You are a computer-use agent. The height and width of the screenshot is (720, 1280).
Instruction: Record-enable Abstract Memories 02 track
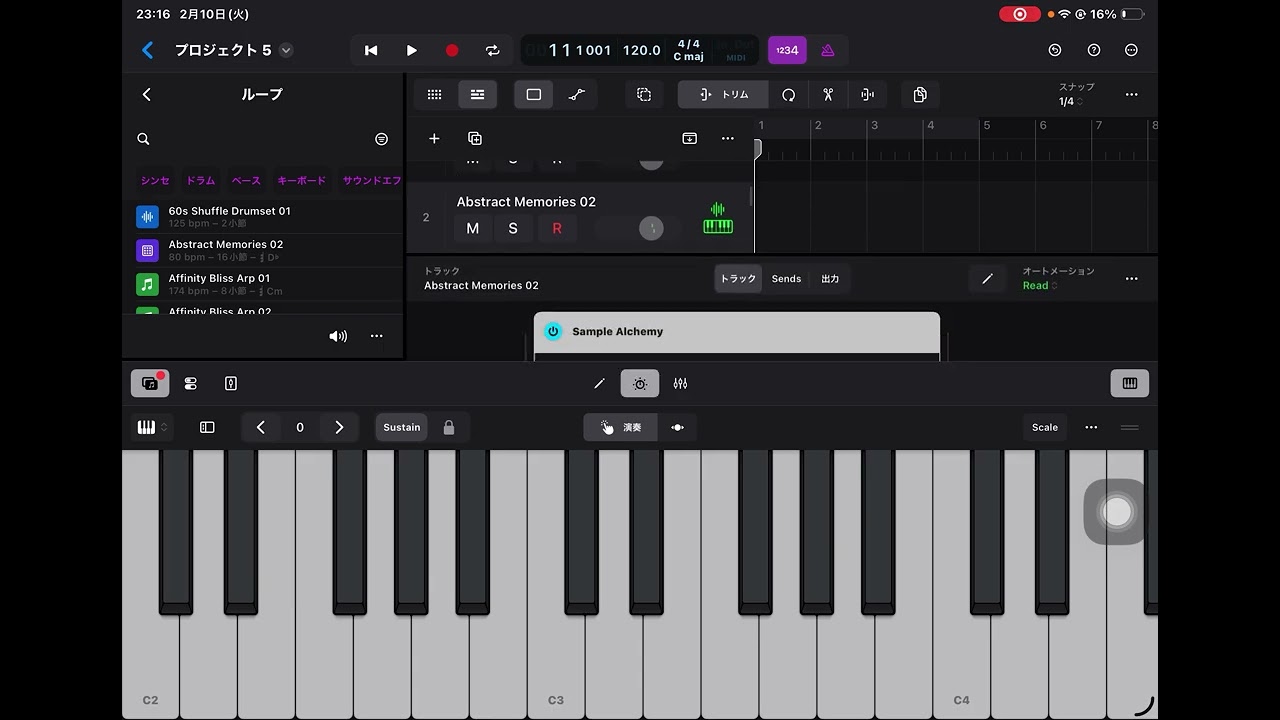(x=557, y=228)
